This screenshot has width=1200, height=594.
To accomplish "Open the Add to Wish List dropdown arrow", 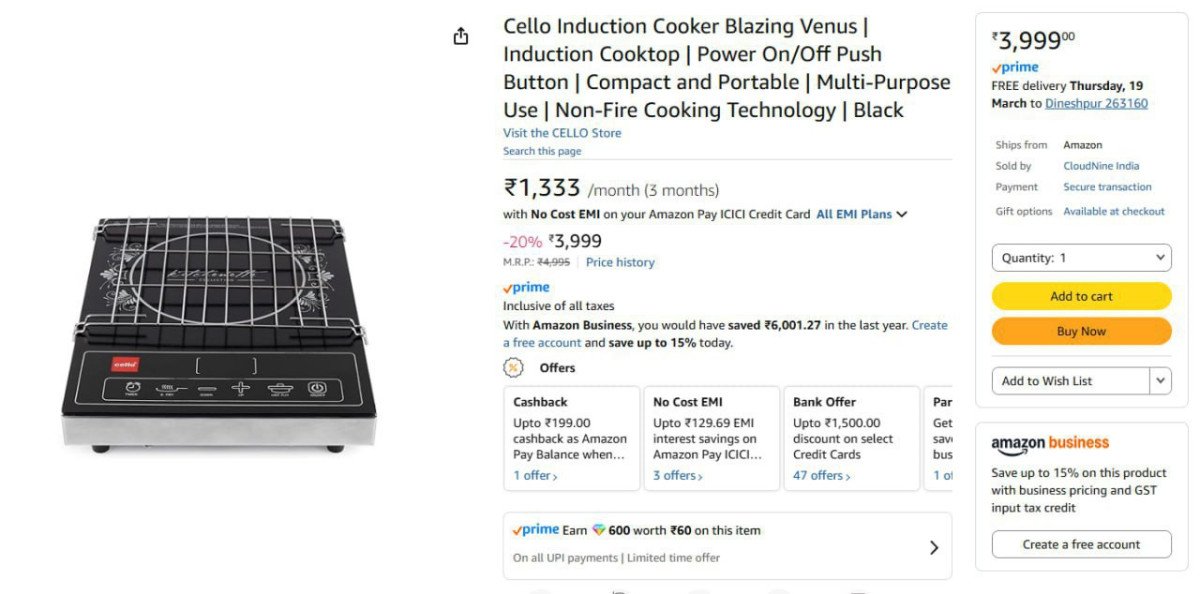I will click(1160, 380).
